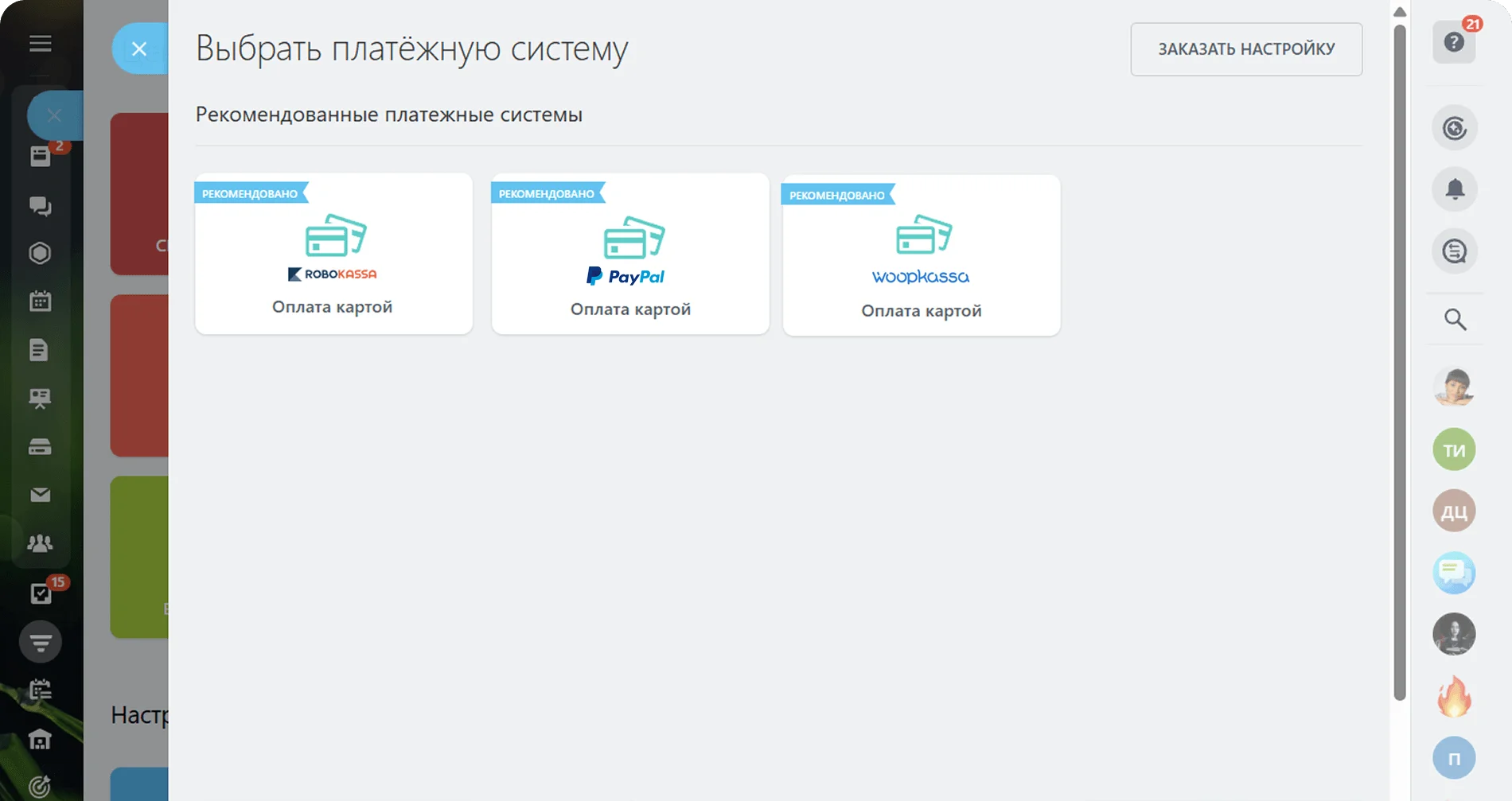Click the funnel CRM icon in sidebar
The width and height of the screenshot is (1512, 801).
coord(41,642)
